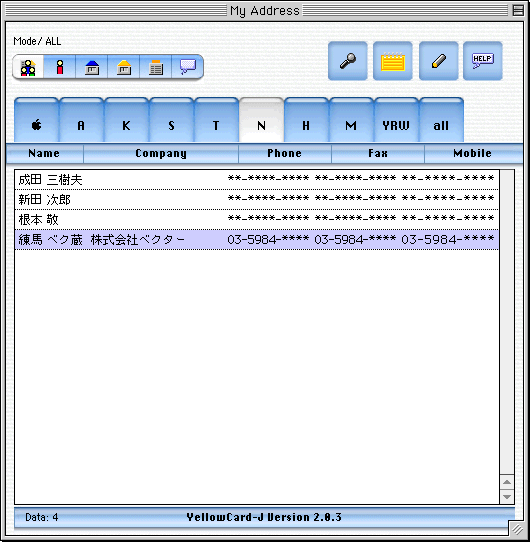This screenshot has width=530, height=542.
Task: Select the 成田 三樹夫 contact row
Action: 257,179
